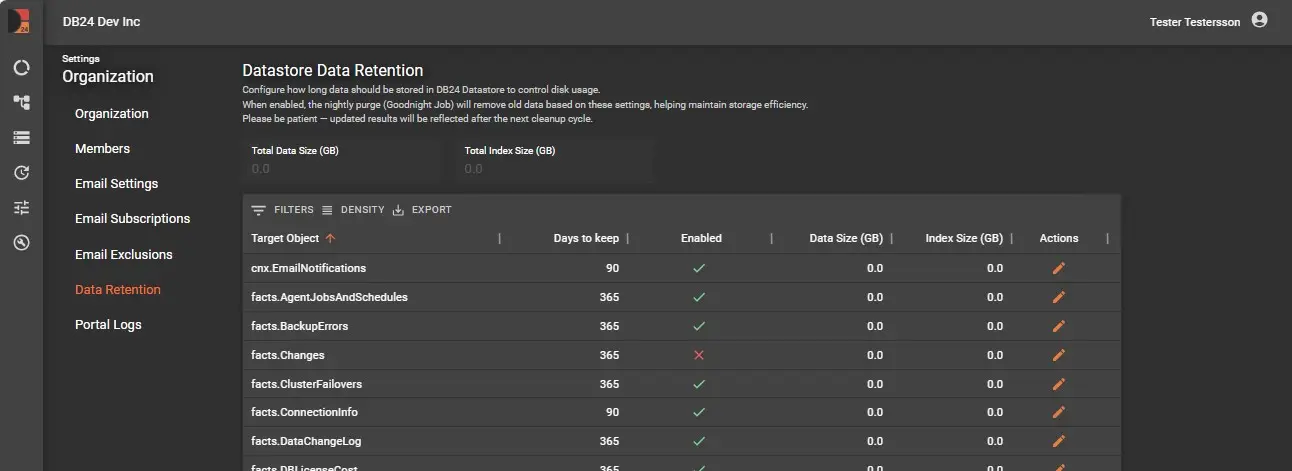Open the circular dashboard icon in sidebar
The image size is (1292, 471).
pyautogui.click(x=21, y=68)
